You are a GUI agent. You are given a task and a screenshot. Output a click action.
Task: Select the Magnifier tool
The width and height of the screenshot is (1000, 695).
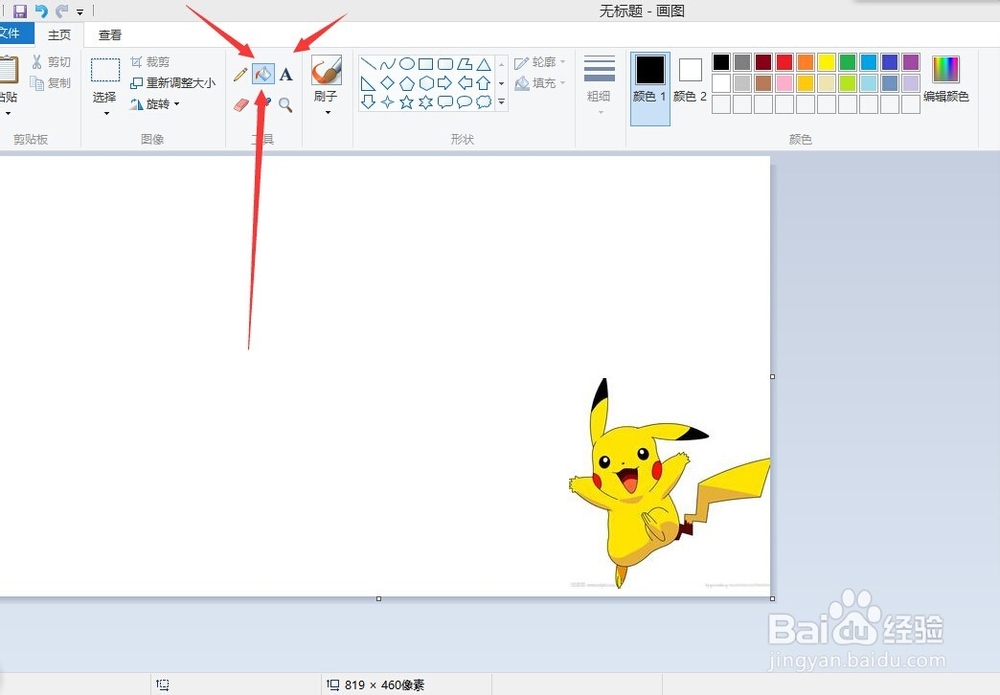point(286,105)
